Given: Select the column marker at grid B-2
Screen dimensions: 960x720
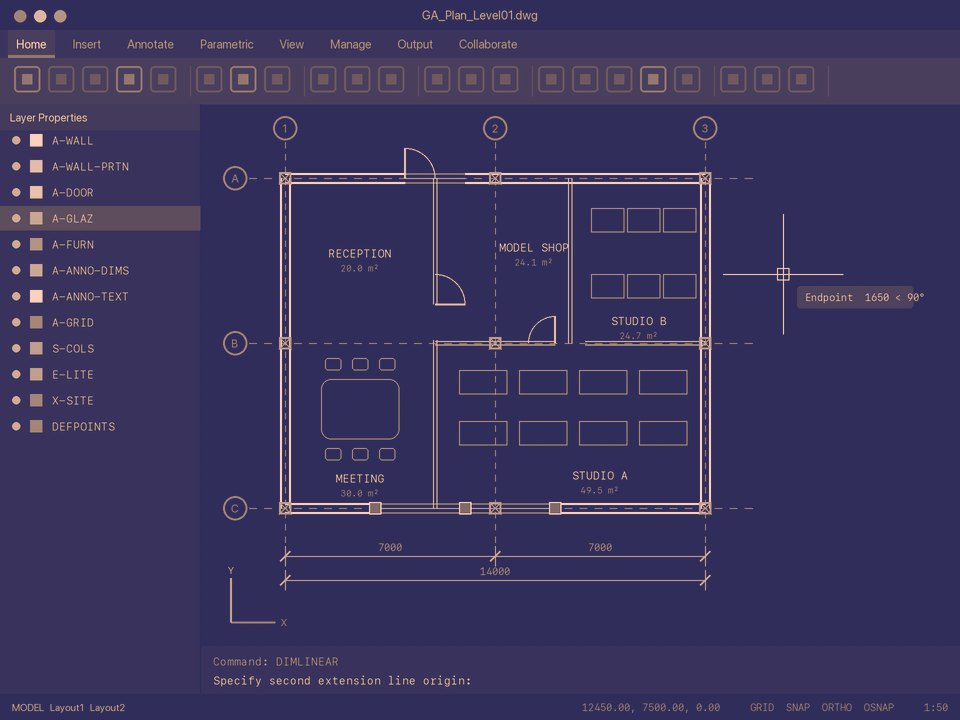Looking at the screenshot, I should (x=495, y=343).
